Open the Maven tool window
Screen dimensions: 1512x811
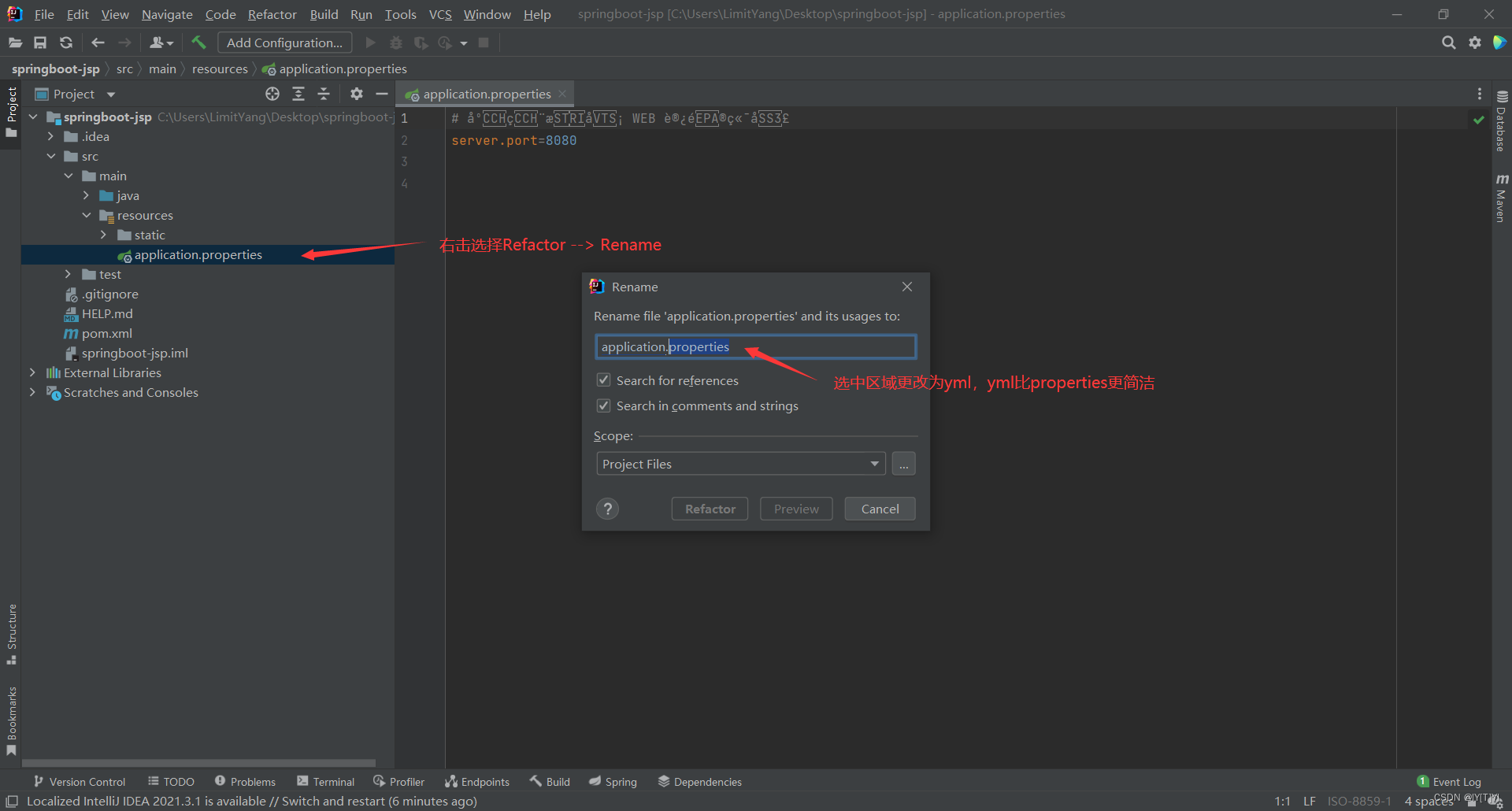[1502, 198]
